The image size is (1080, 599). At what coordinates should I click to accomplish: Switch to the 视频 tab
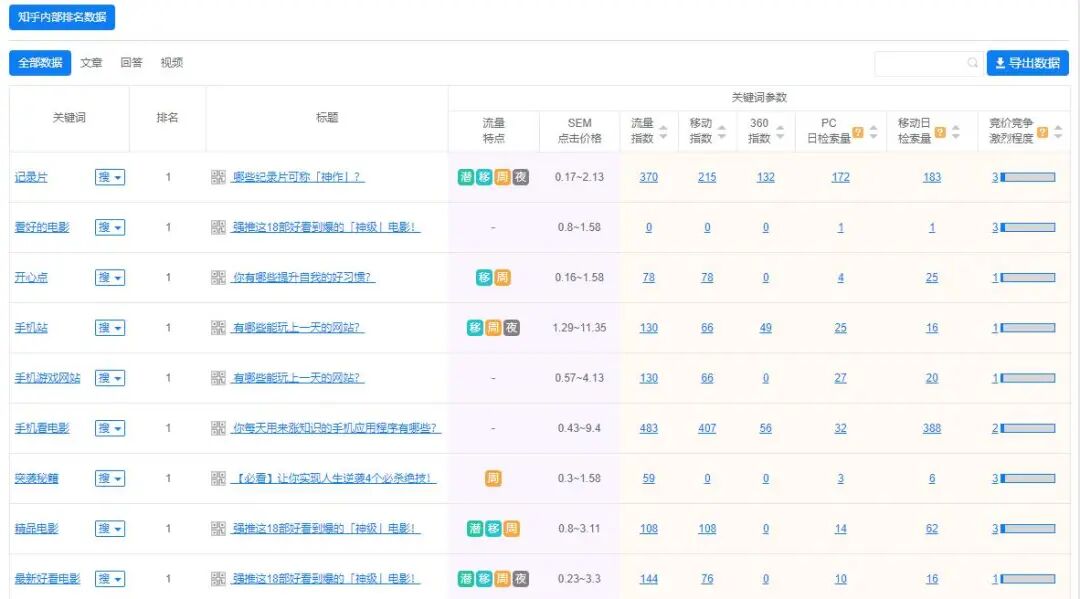coord(172,63)
